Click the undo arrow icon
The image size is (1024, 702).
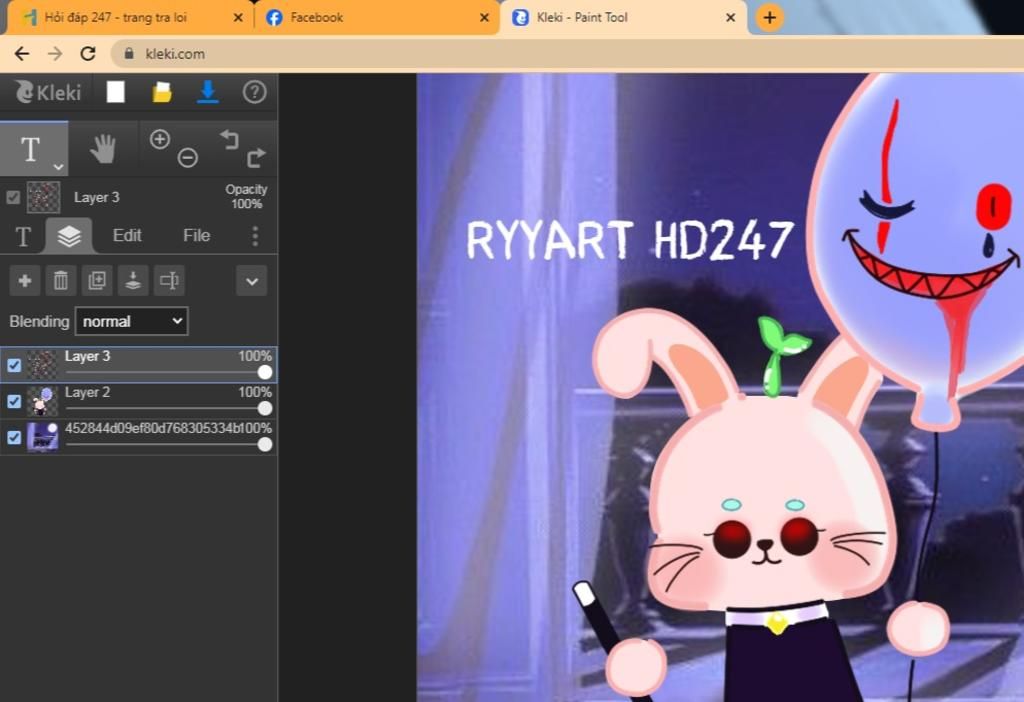230,139
